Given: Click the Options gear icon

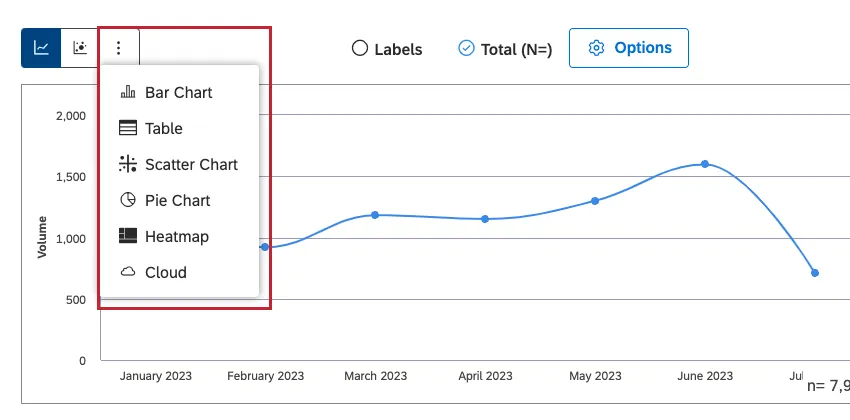Looking at the screenshot, I should pyautogui.click(x=597, y=48).
